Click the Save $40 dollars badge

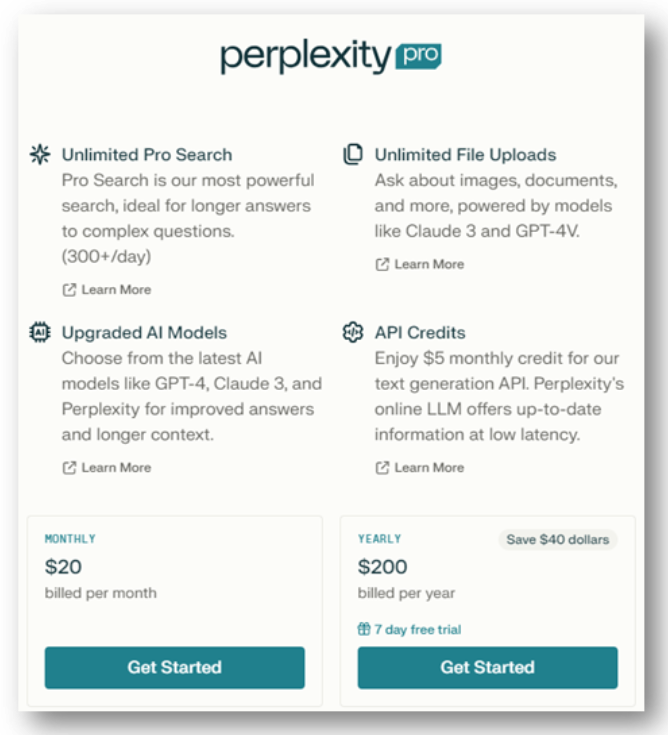(x=557, y=540)
